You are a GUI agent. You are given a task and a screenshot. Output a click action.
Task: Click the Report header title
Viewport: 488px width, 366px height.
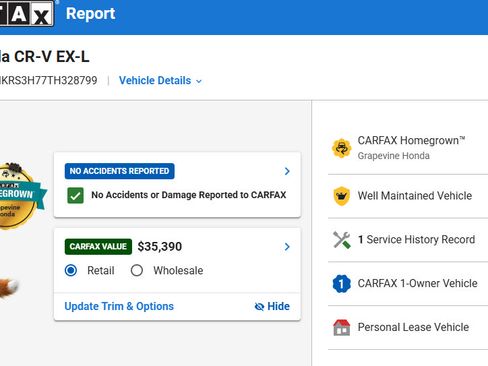click(x=90, y=14)
